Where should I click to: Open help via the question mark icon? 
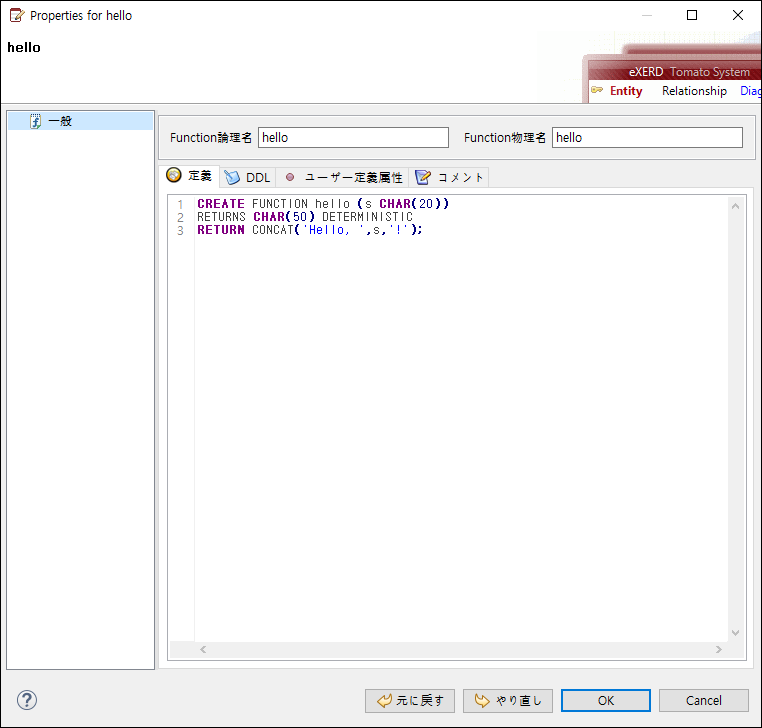[x=27, y=700]
